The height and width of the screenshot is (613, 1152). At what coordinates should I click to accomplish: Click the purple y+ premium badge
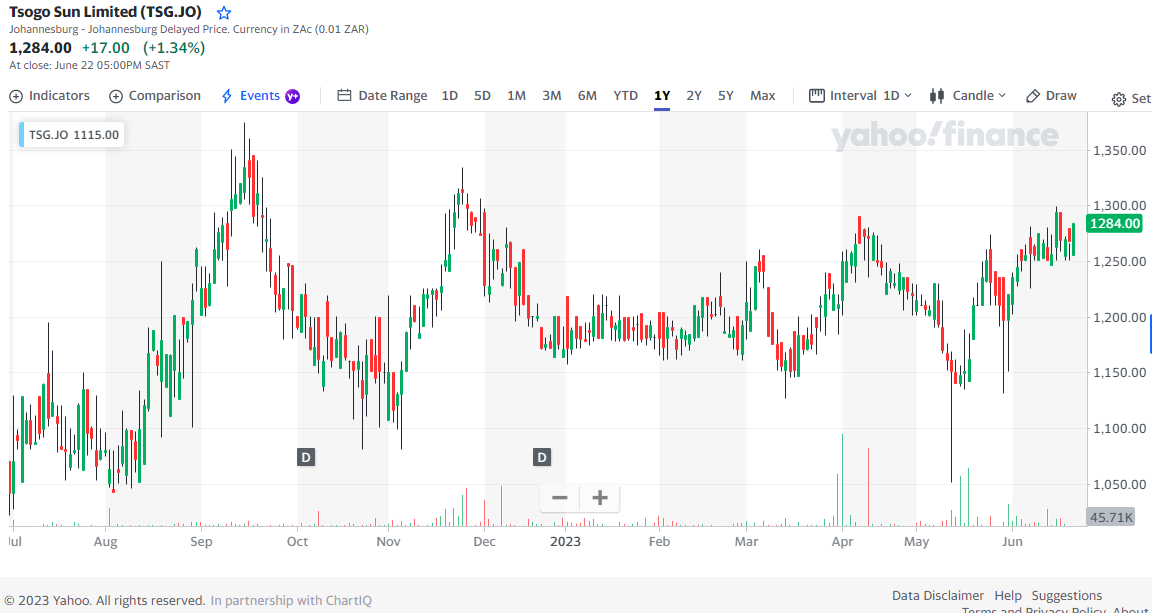292,96
